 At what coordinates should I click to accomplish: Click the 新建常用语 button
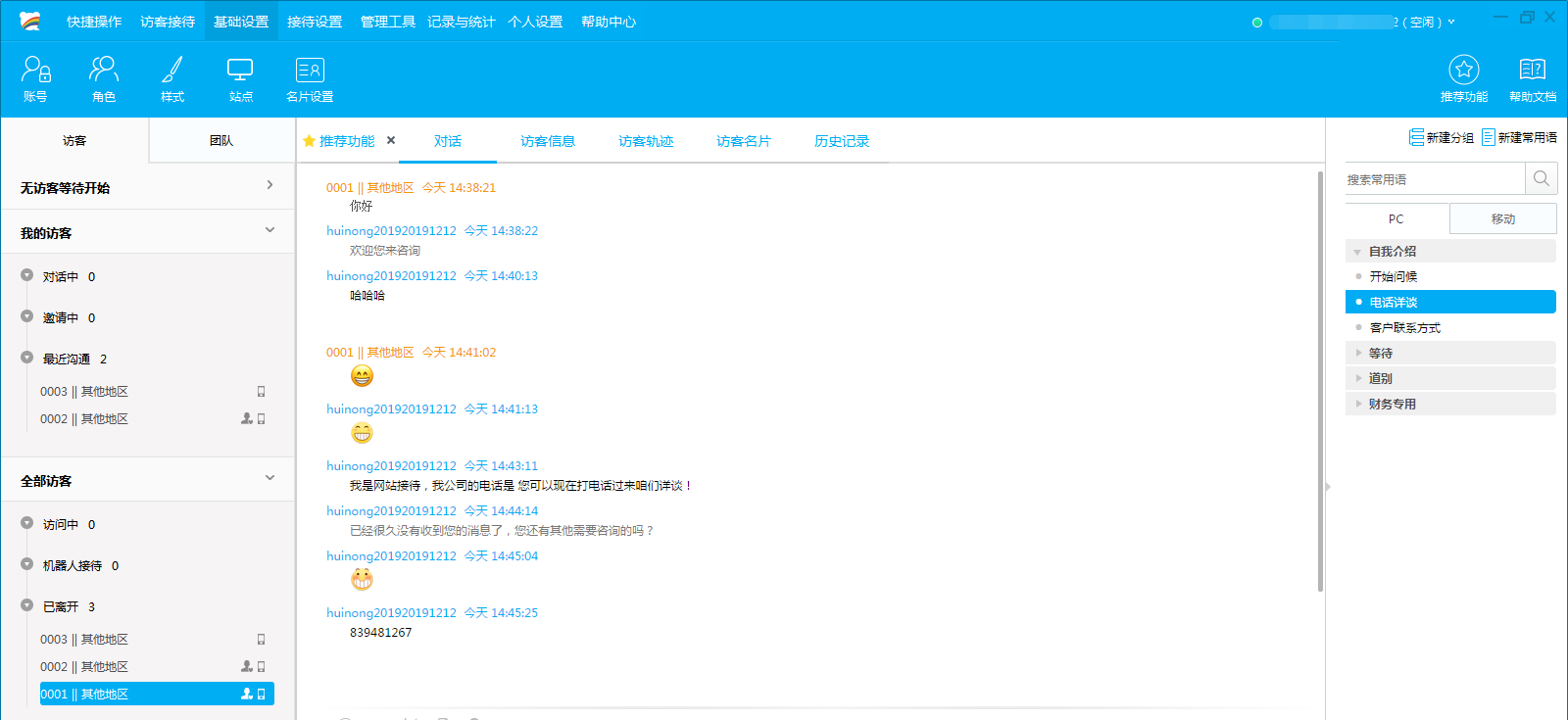(1519, 137)
